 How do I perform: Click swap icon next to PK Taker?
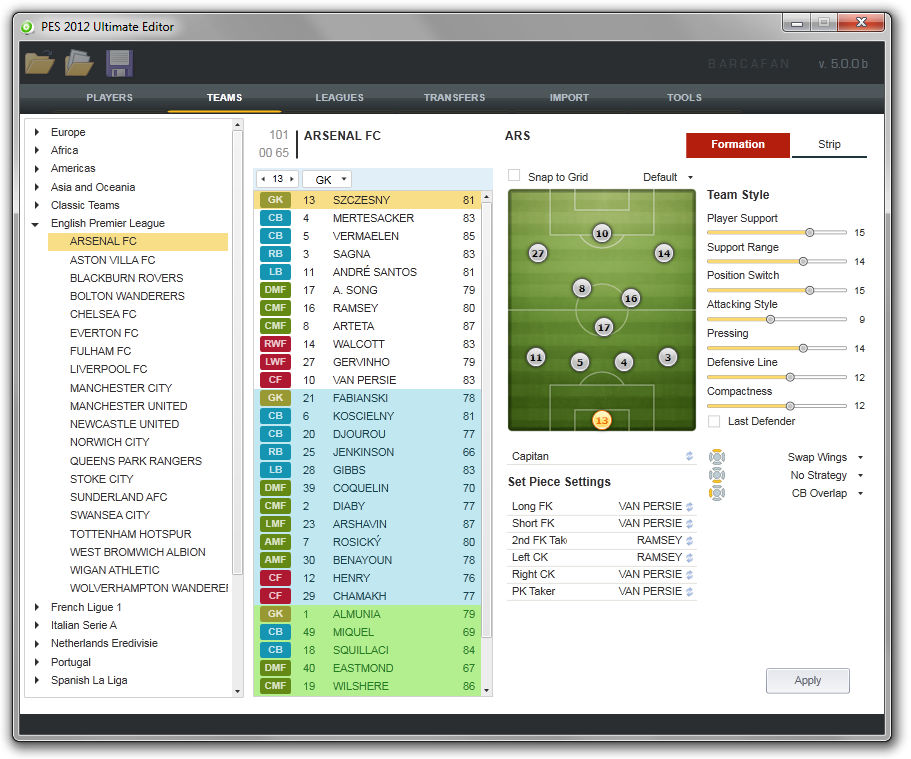point(689,592)
